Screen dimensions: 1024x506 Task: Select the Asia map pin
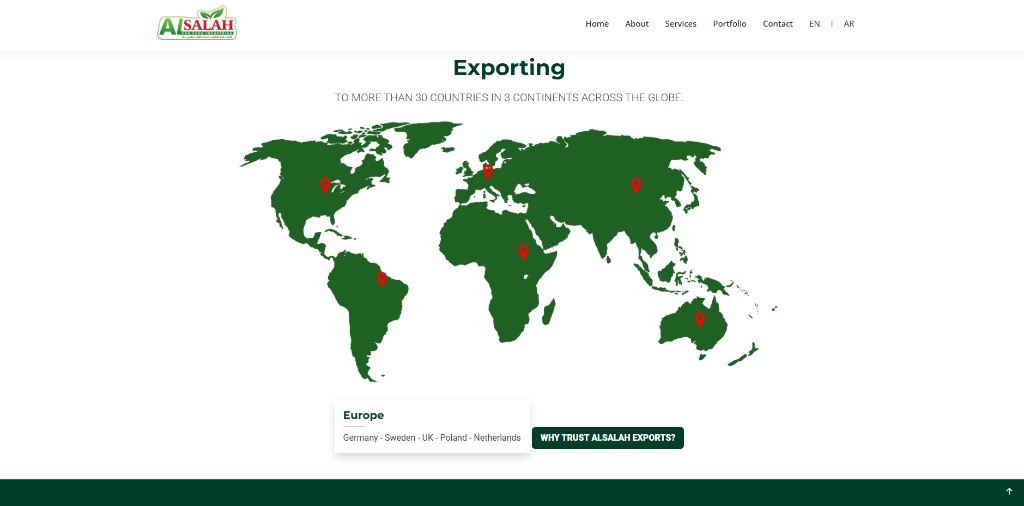click(636, 185)
